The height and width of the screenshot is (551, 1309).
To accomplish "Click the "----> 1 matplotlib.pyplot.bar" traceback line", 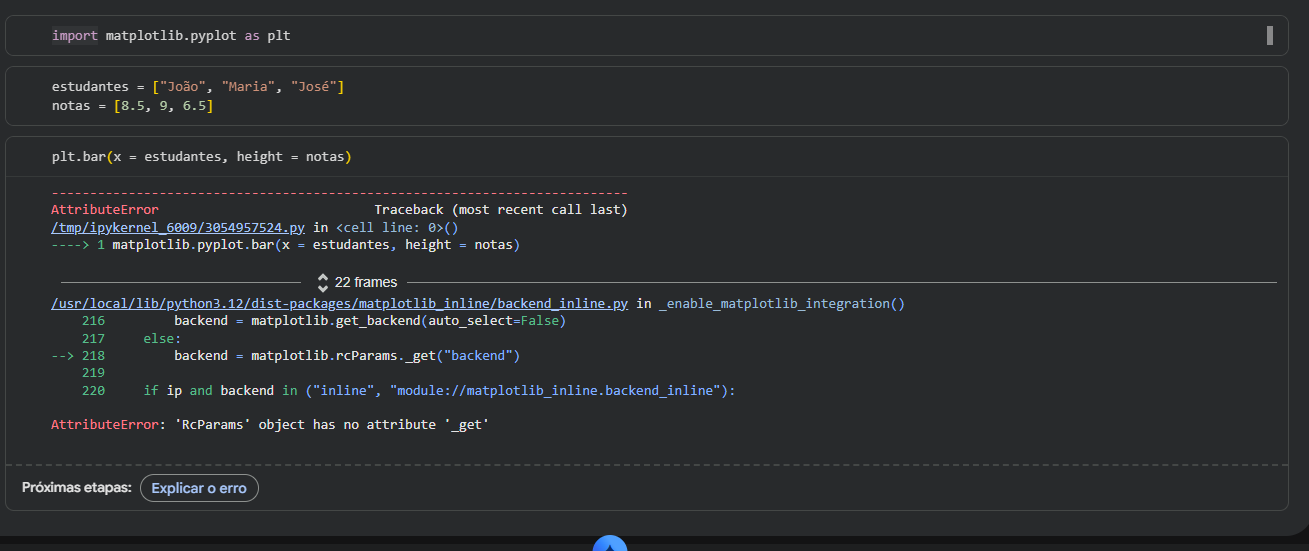I will tap(286, 244).
